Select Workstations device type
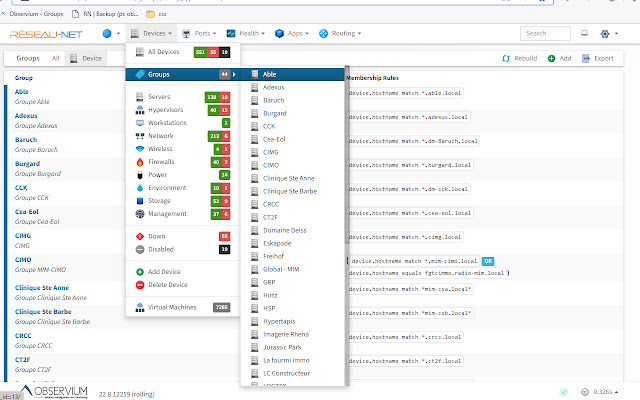 [x=183, y=123]
